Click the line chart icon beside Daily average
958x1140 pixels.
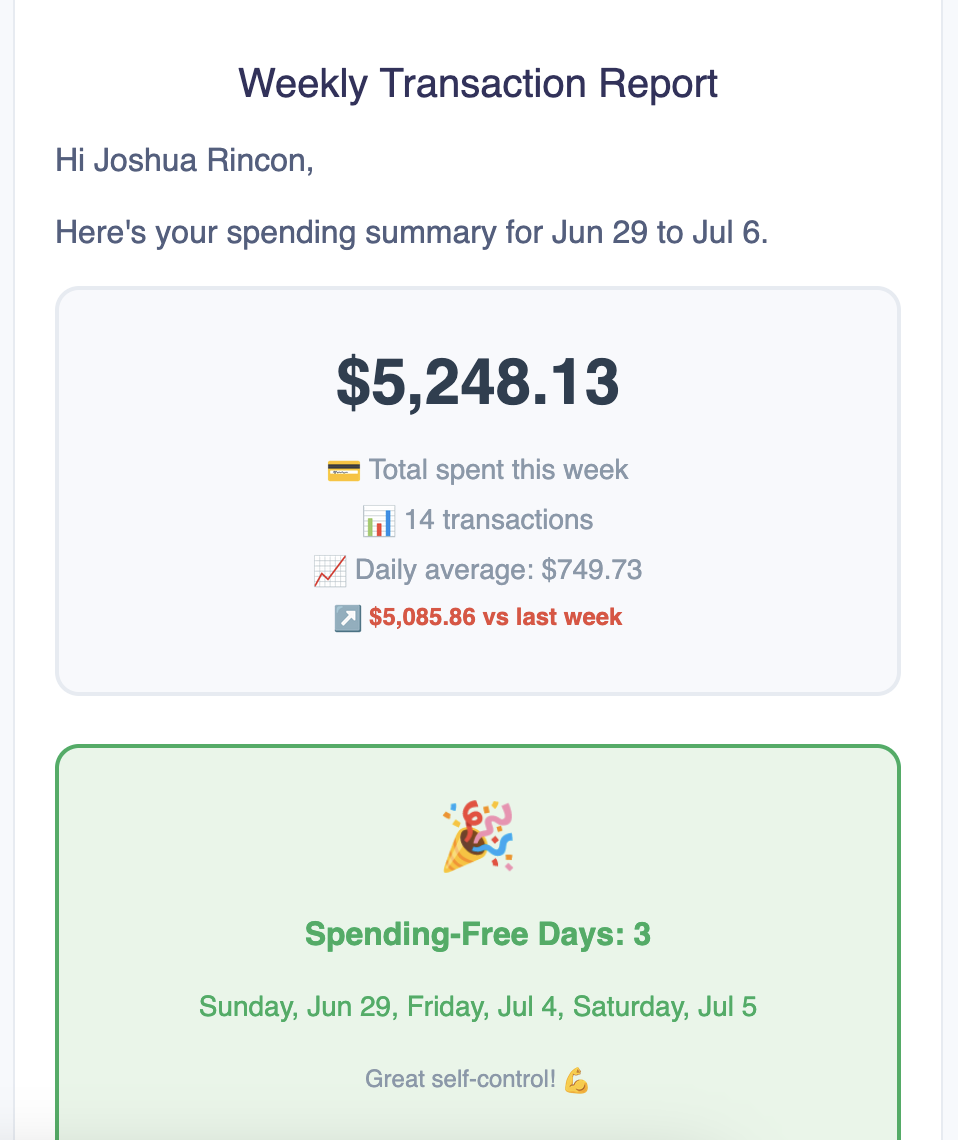(x=329, y=571)
